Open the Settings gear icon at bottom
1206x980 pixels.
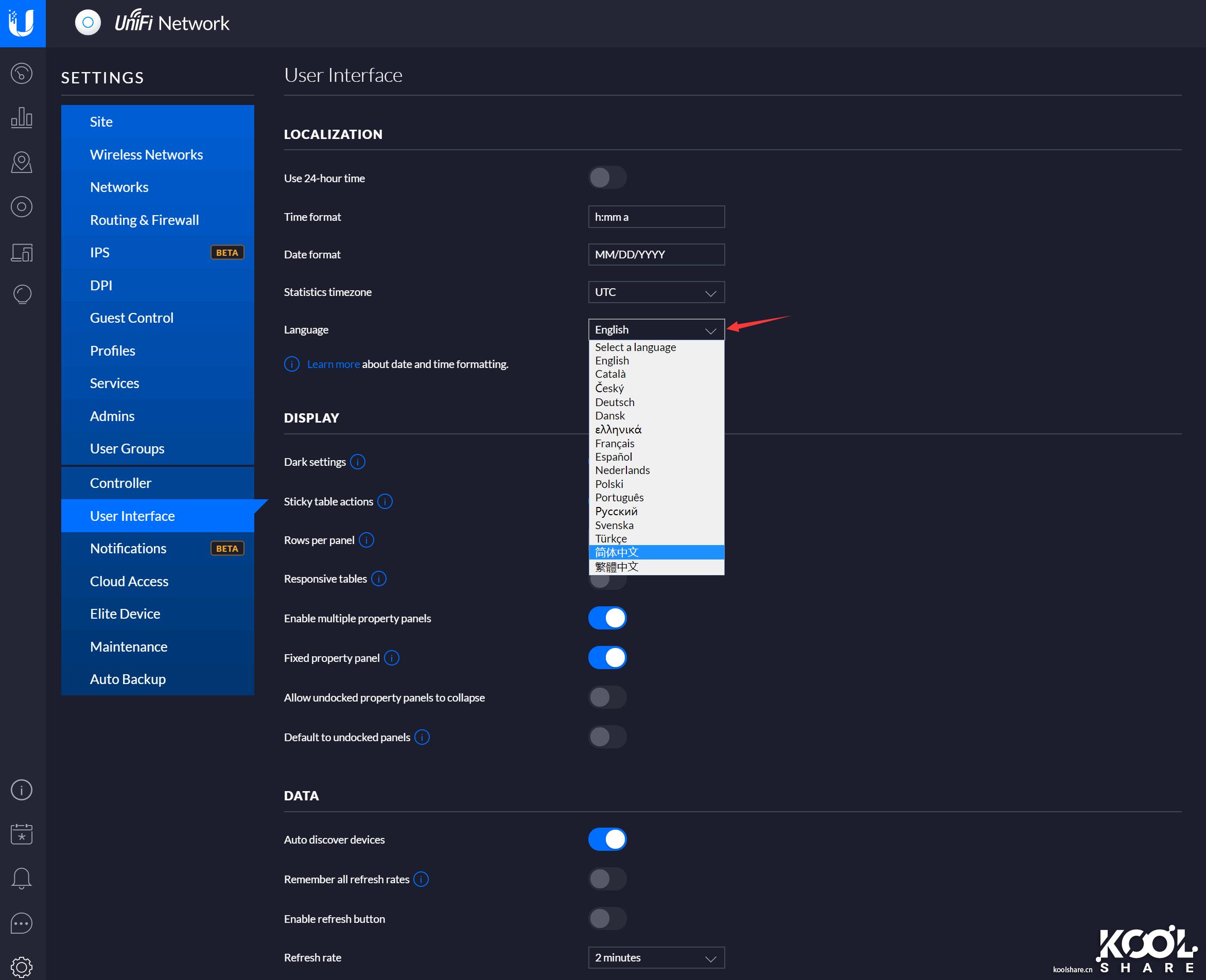22,967
